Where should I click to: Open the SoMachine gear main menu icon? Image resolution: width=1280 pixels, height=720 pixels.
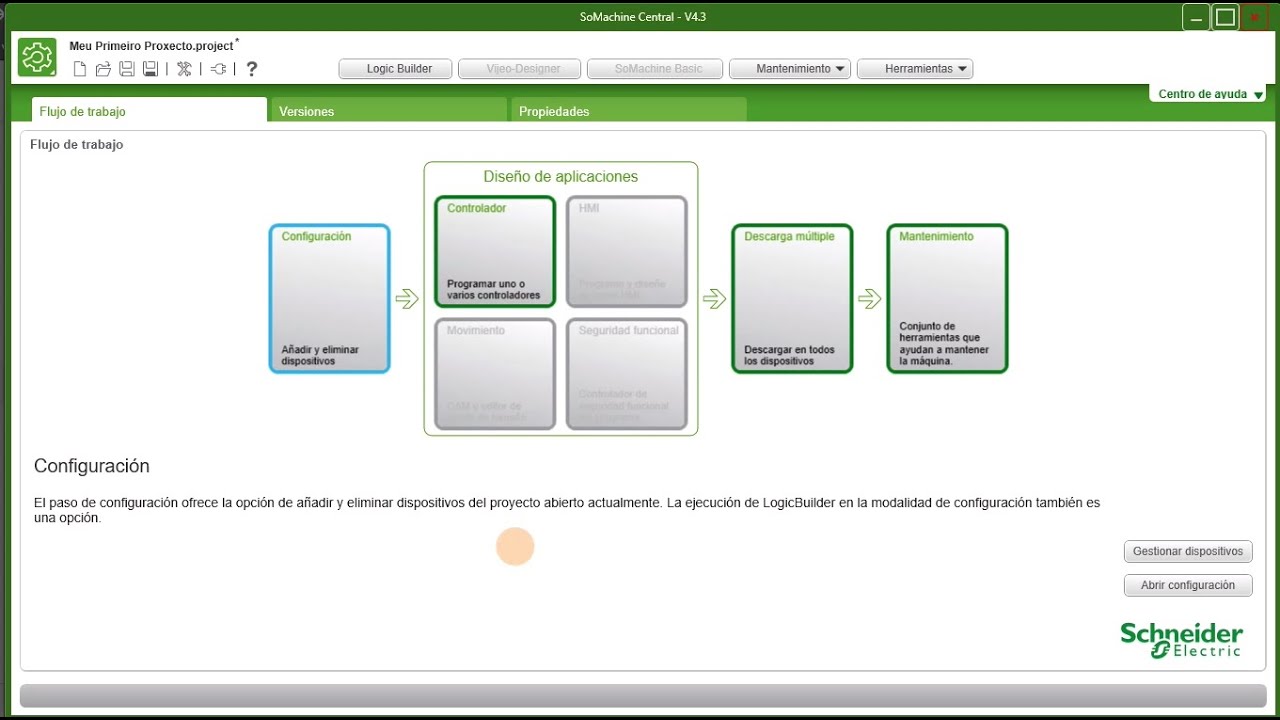(x=37, y=58)
